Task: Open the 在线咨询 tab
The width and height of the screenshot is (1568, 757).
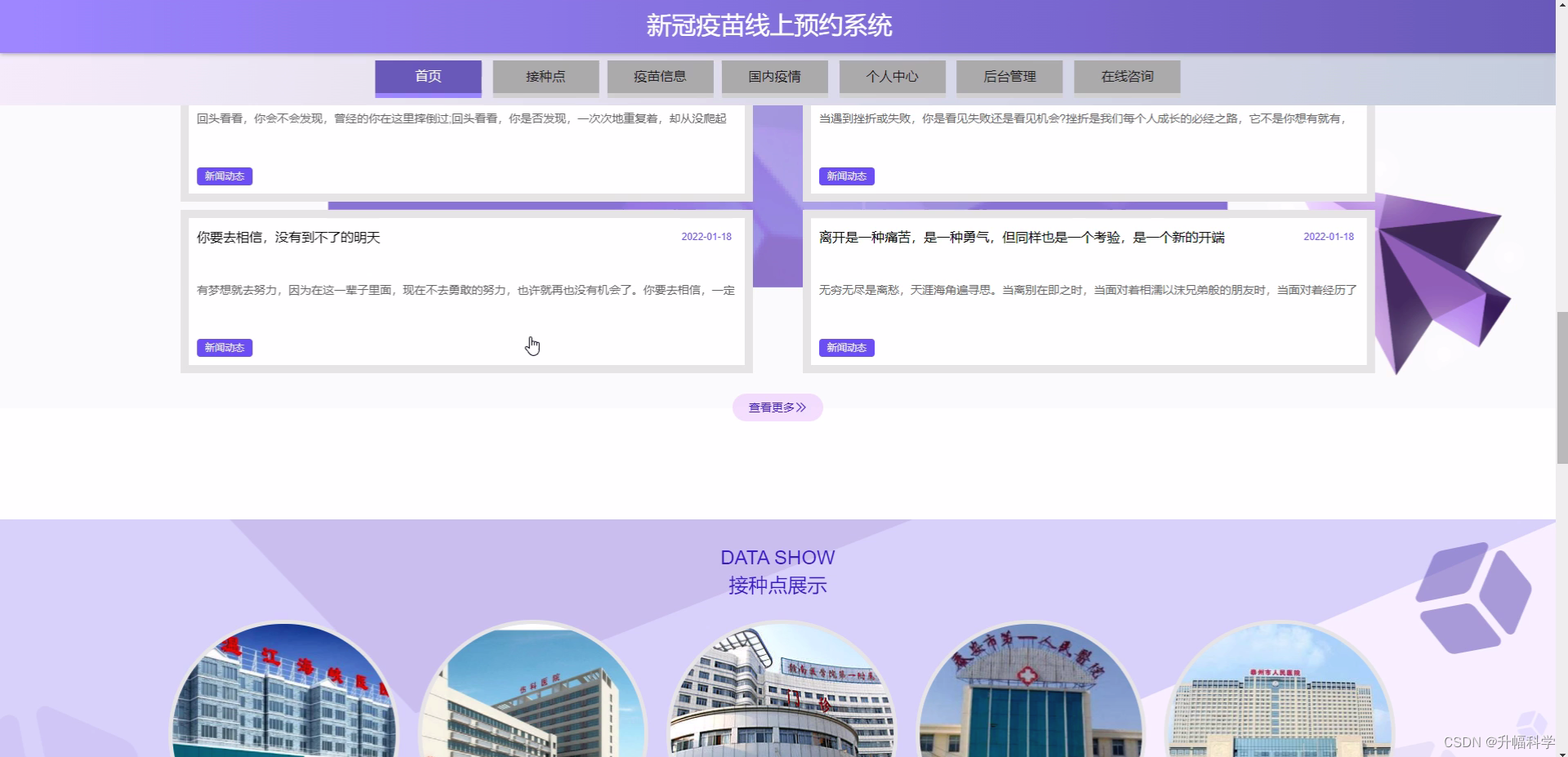Action: (x=1126, y=76)
